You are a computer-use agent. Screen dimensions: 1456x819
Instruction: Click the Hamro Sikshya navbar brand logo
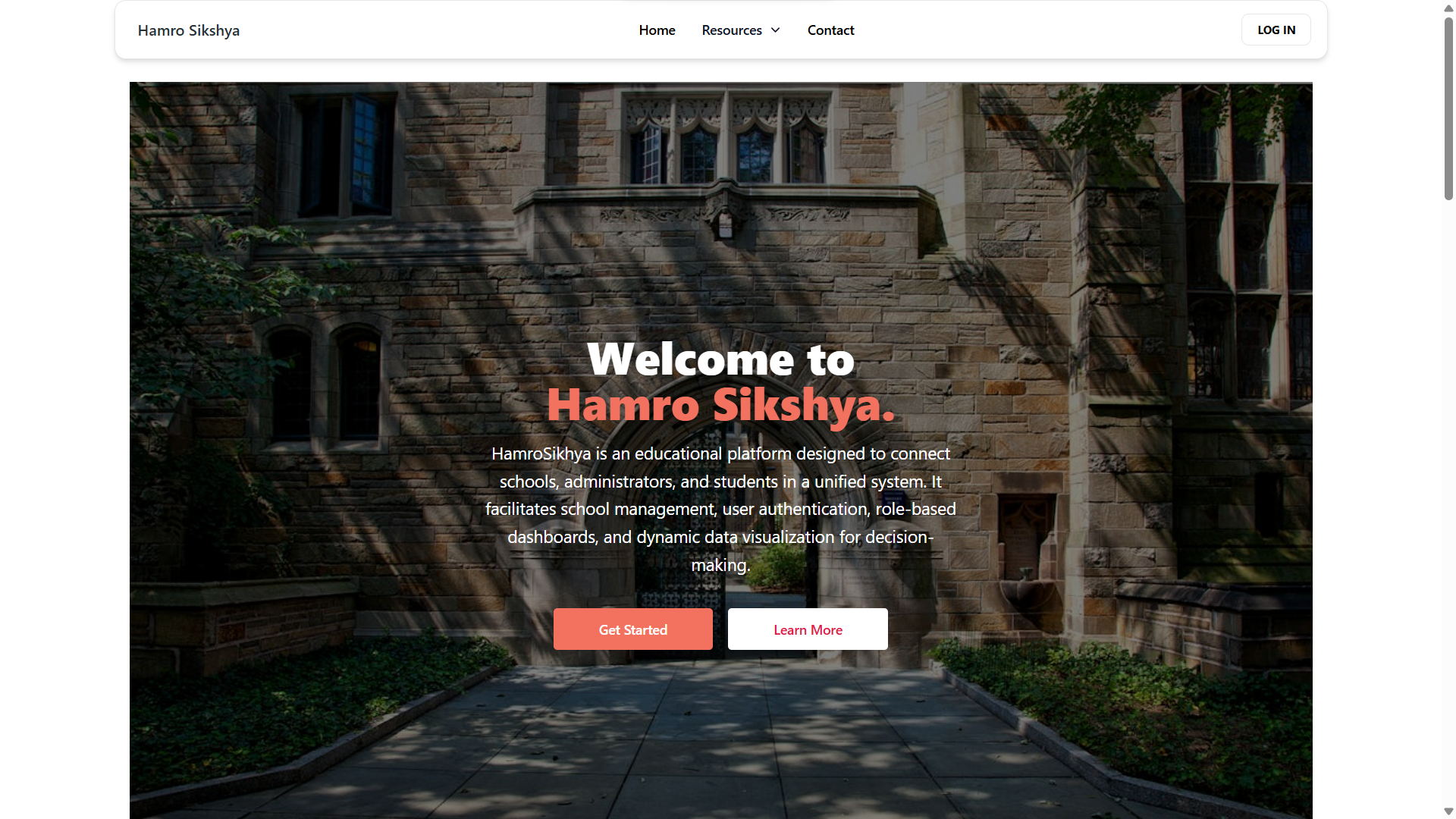[x=188, y=30]
